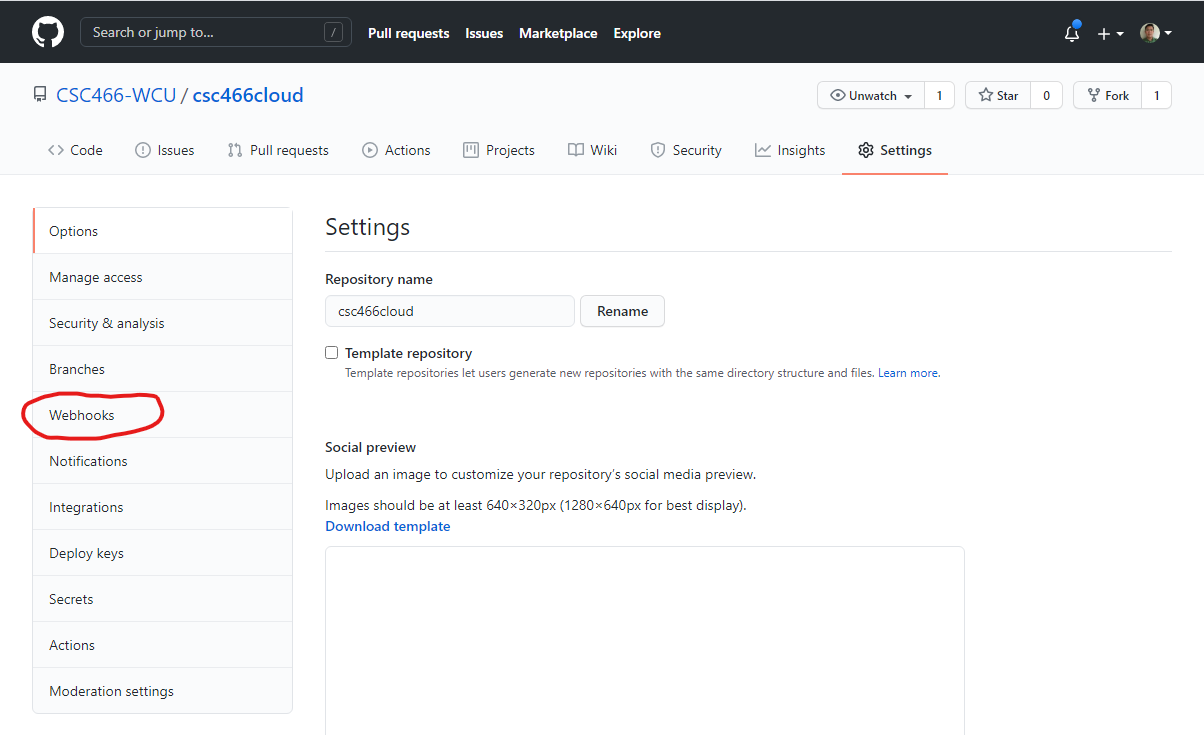Image resolution: width=1204 pixels, height=735 pixels.
Task: Open the user avatar menu
Action: point(1155,33)
